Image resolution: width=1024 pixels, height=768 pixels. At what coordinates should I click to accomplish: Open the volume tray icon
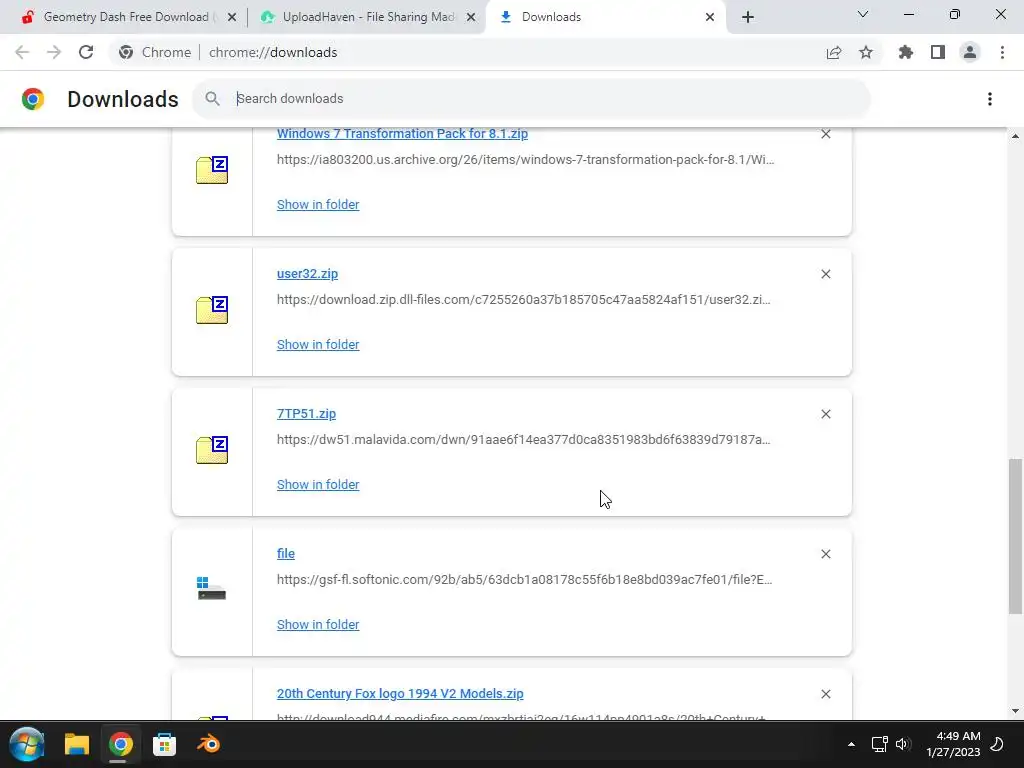pos(903,744)
